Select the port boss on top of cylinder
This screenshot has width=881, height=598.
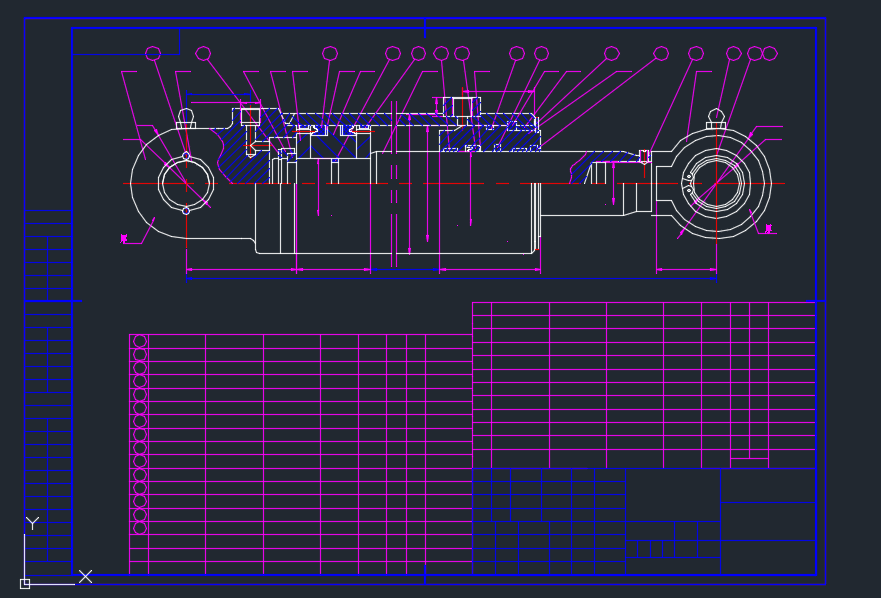click(462, 105)
